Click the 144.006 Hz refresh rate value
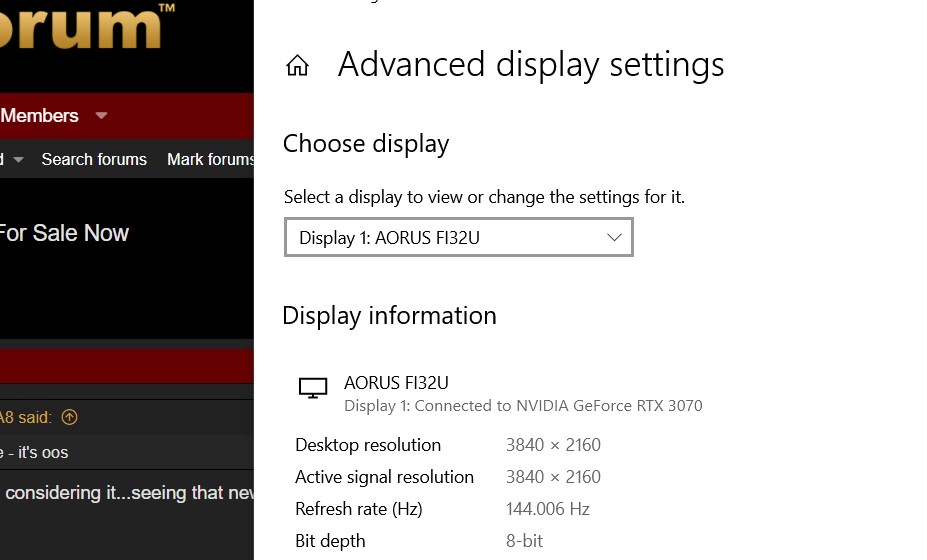Viewport: 927px width, 560px height. coord(548,509)
